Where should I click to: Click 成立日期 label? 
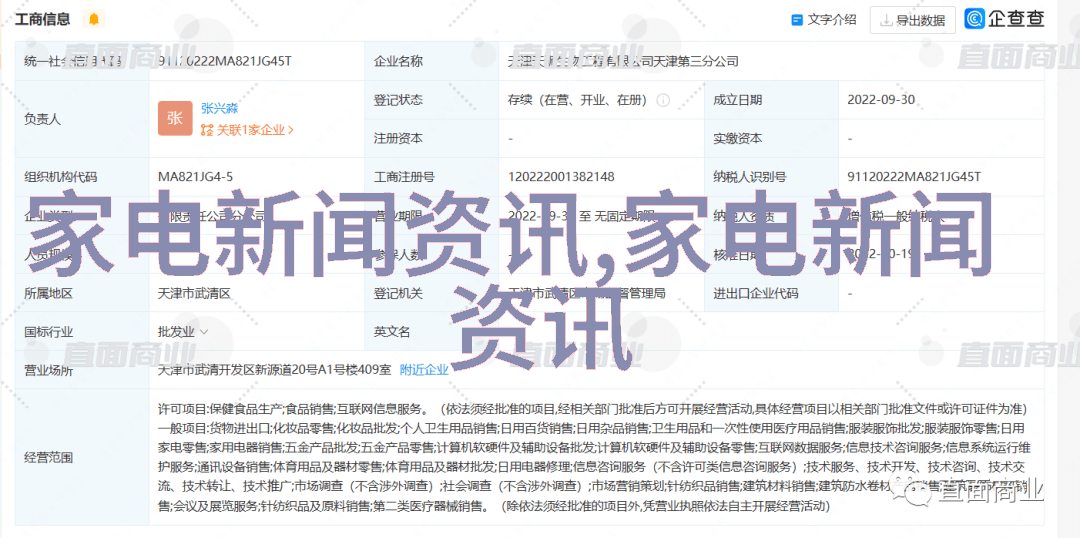738,99
